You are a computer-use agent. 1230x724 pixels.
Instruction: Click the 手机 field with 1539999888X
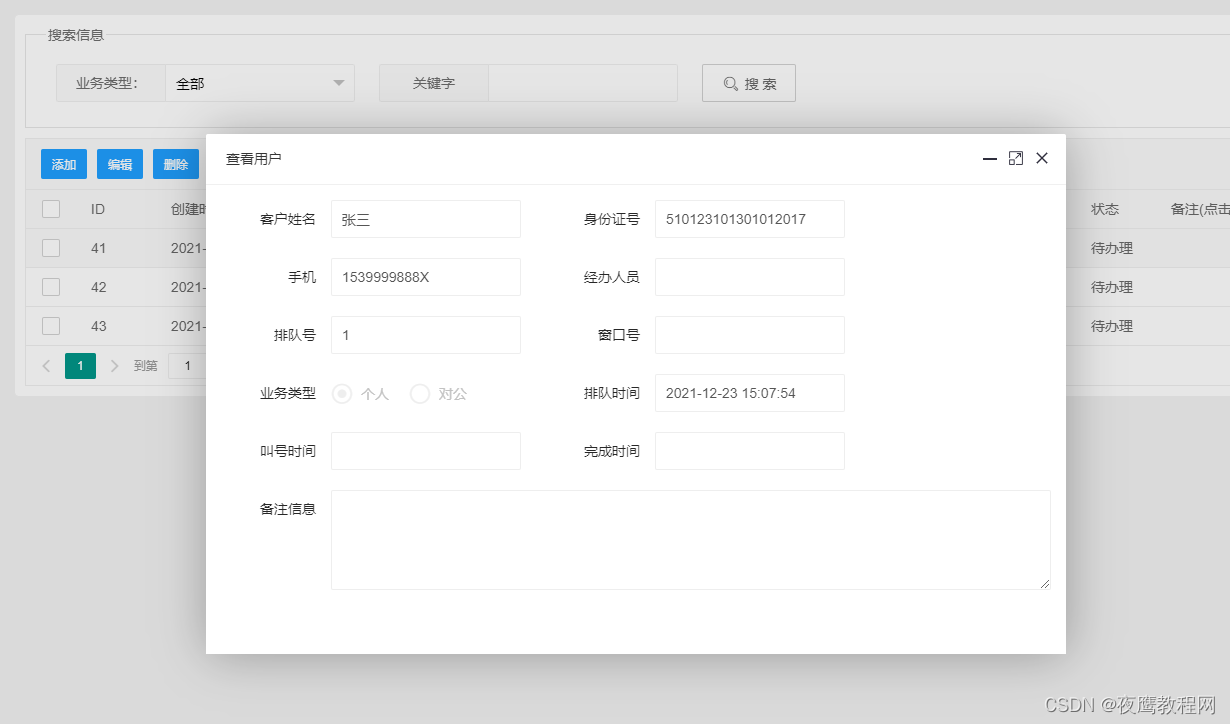(x=426, y=277)
